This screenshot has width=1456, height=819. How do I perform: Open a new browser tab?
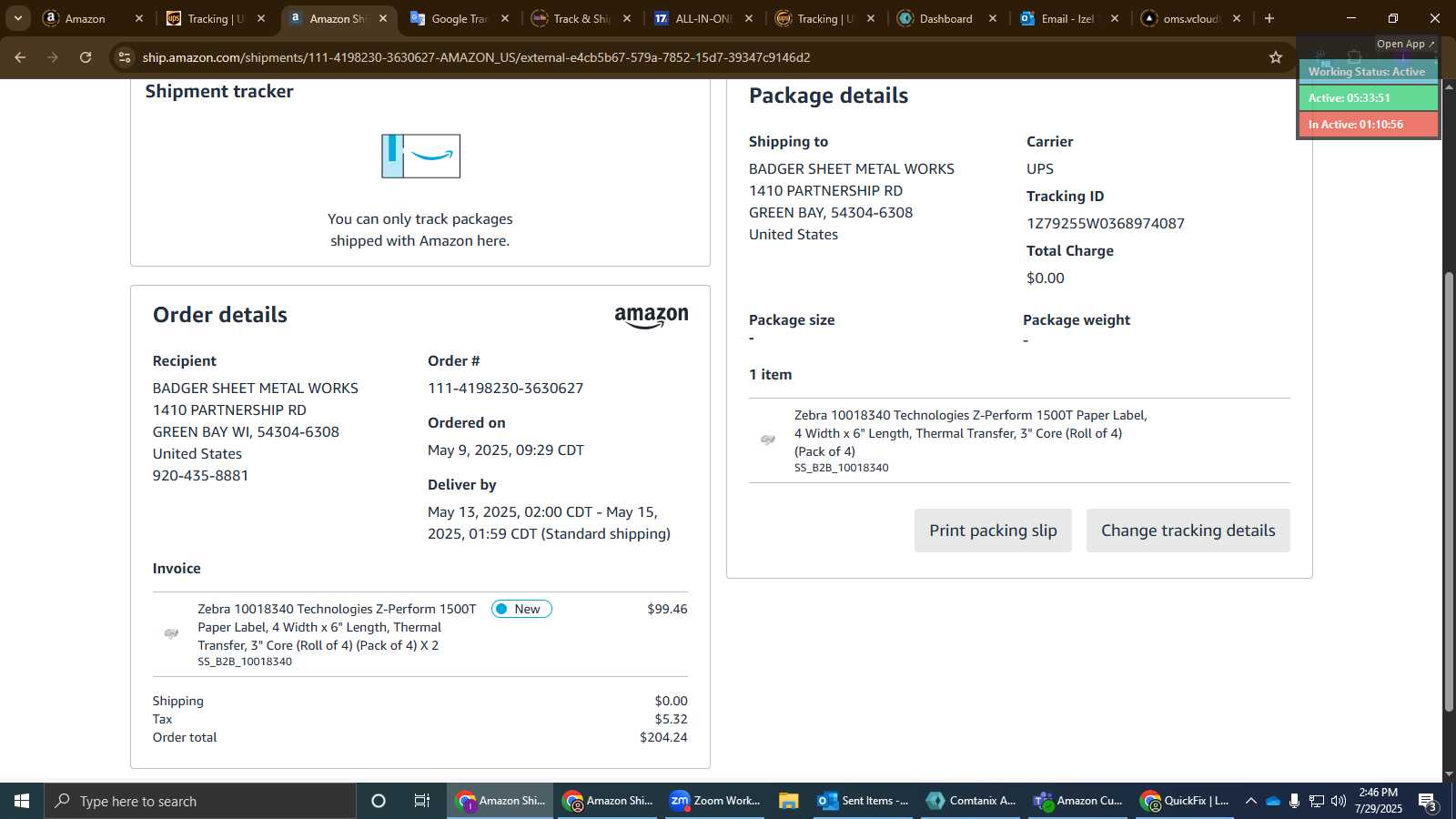tap(1269, 18)
